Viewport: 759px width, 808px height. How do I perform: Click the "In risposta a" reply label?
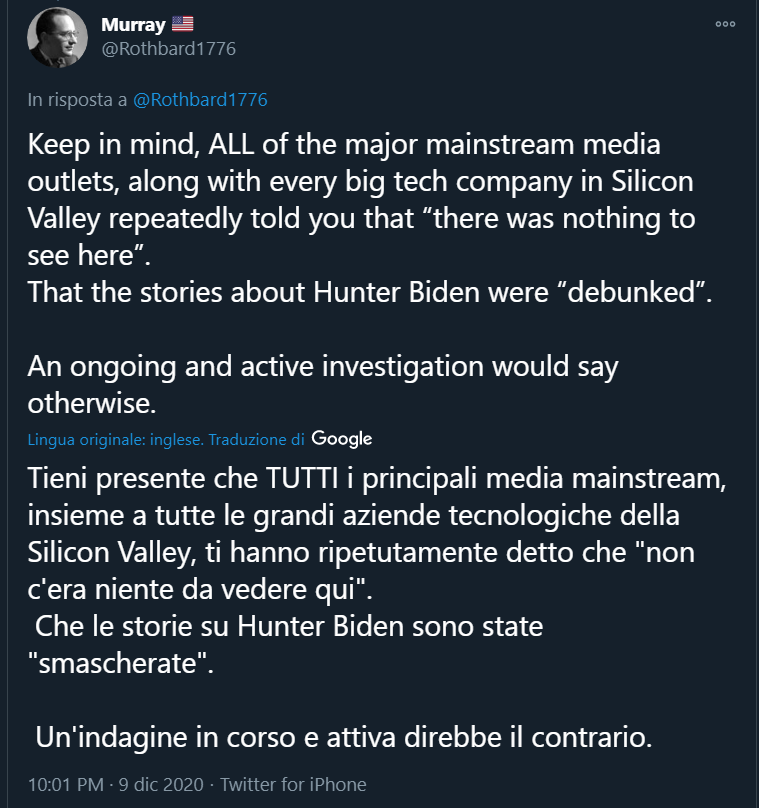[x=77, y=99]
